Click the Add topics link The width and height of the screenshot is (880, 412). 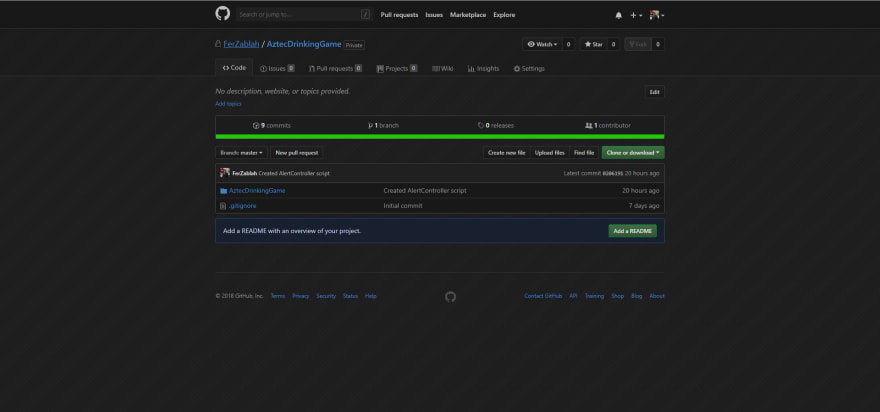pyautogui.click(x=228, y=104)
